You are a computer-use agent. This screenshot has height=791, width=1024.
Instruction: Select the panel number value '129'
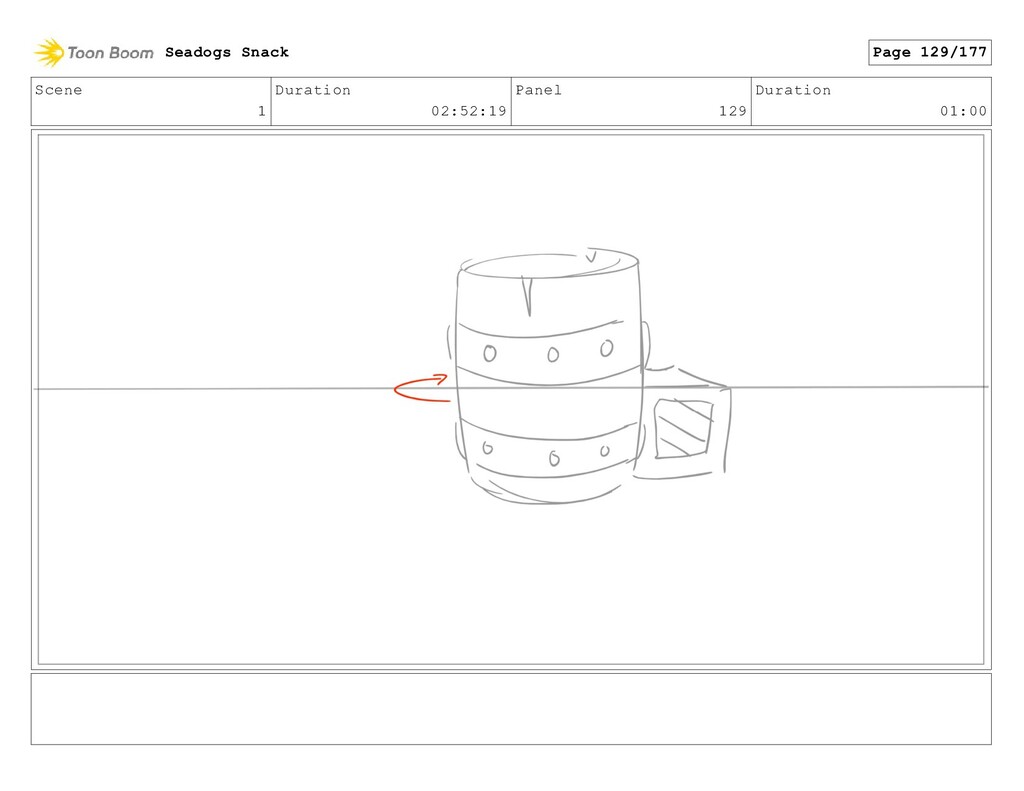click(x=733, y=111)
